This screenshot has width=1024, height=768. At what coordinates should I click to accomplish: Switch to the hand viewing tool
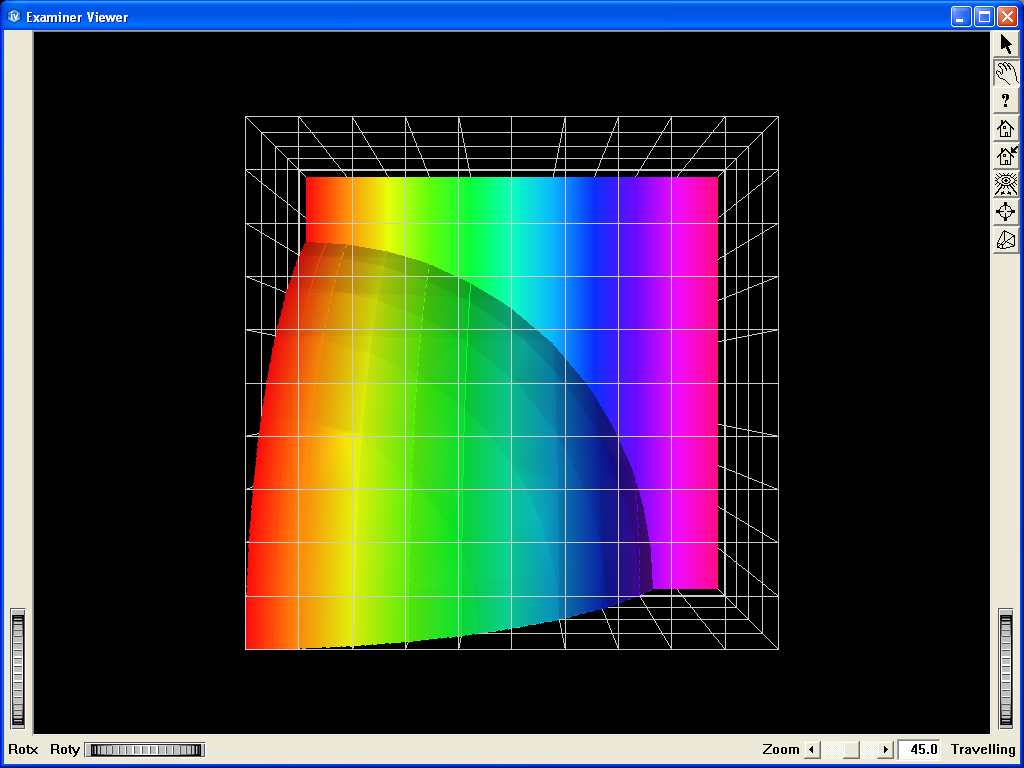tap(1006, 71)
